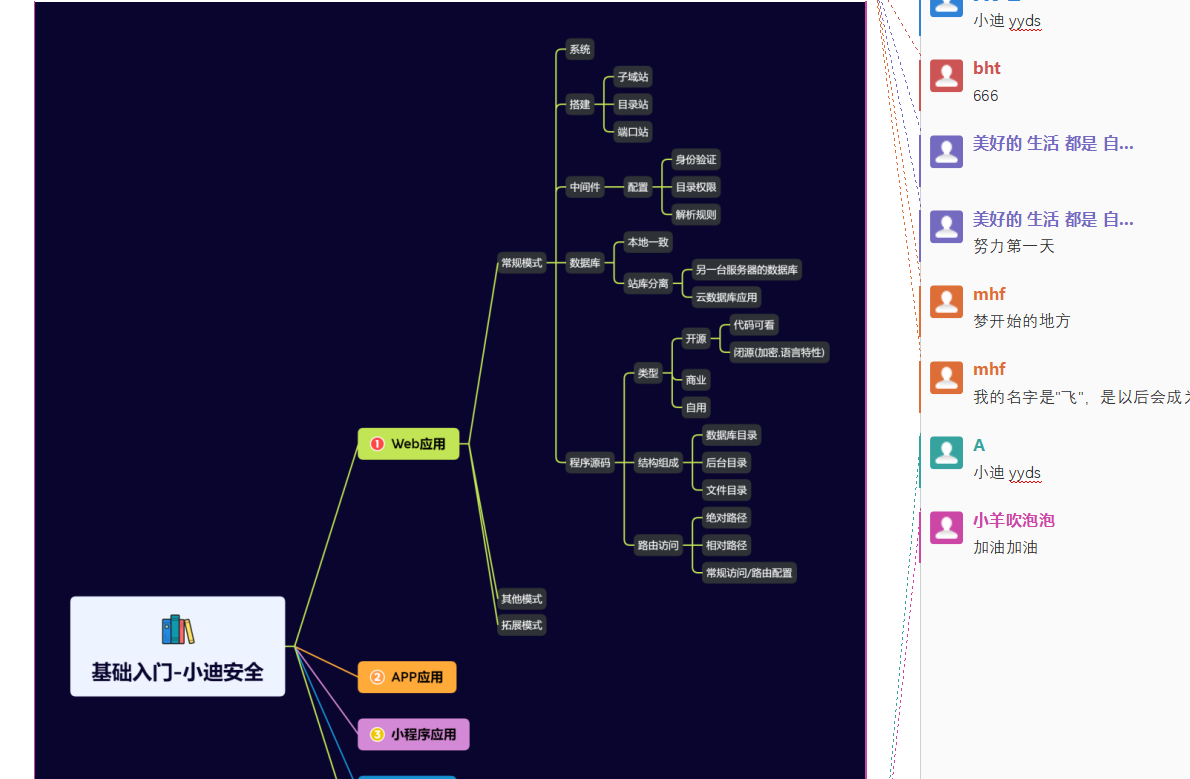Screen dimensions: 1190x779
Task: Select the 常规模式 mind map node
Action: [x=521, y=263]
